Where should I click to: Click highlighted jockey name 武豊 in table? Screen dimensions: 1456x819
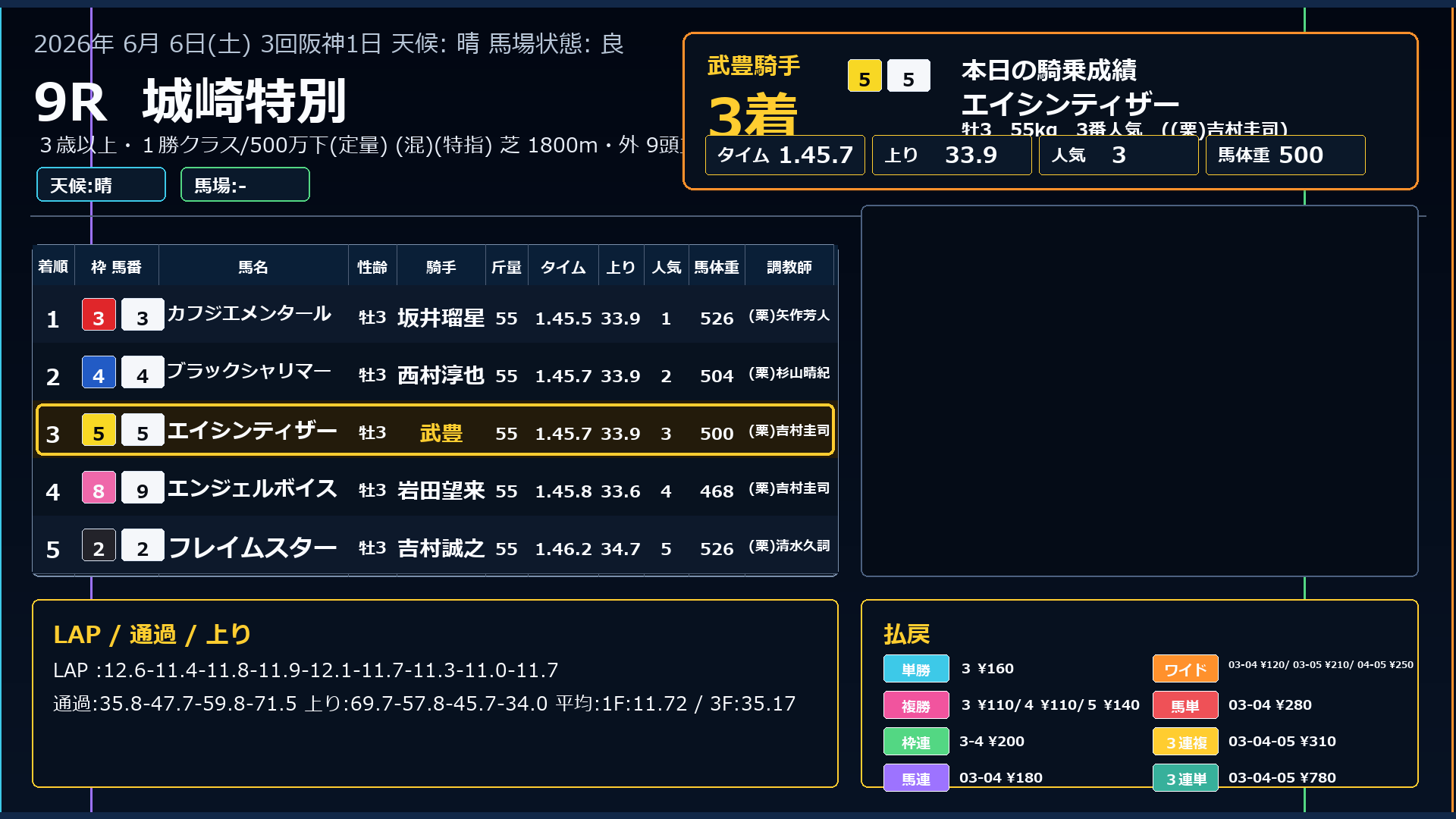[441, 433]
